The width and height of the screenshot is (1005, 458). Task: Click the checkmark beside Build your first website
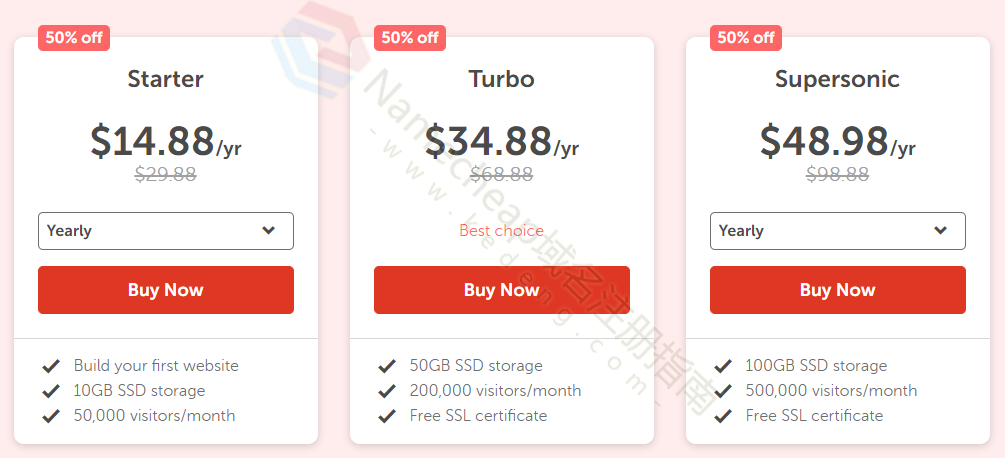tap(51, 366)
